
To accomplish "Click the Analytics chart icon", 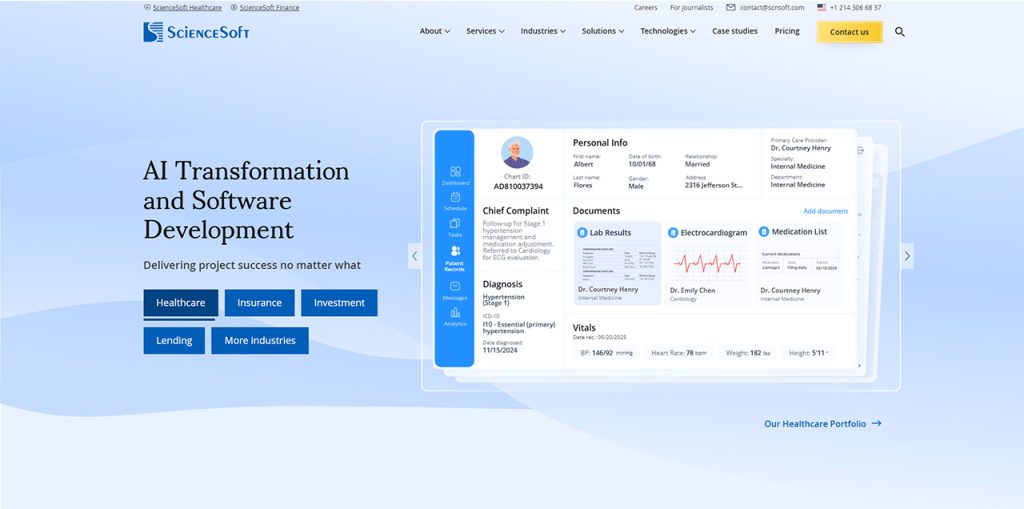I will coord(455,312).
